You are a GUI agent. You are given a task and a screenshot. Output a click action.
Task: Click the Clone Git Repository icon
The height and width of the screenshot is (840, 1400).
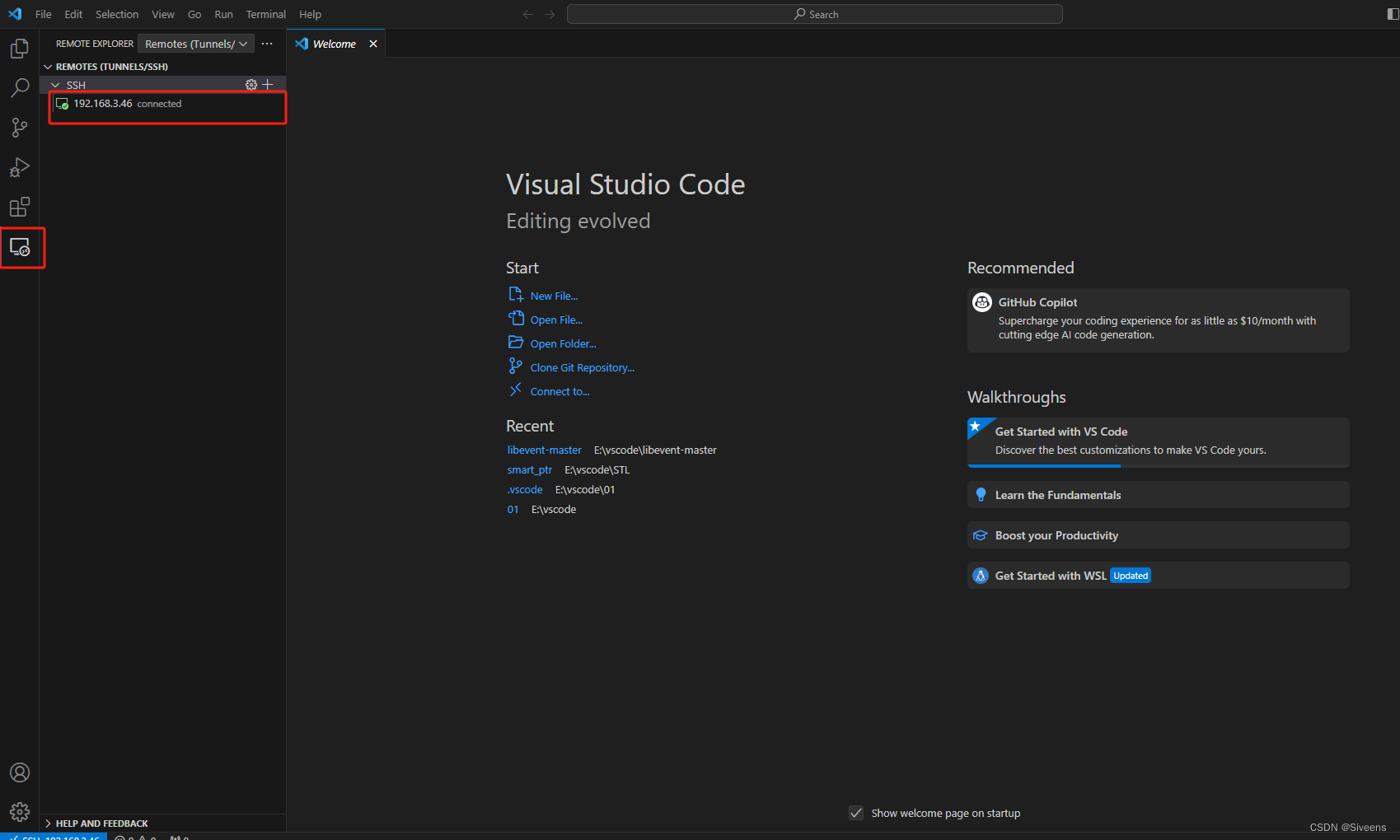[x=516, y=366]
